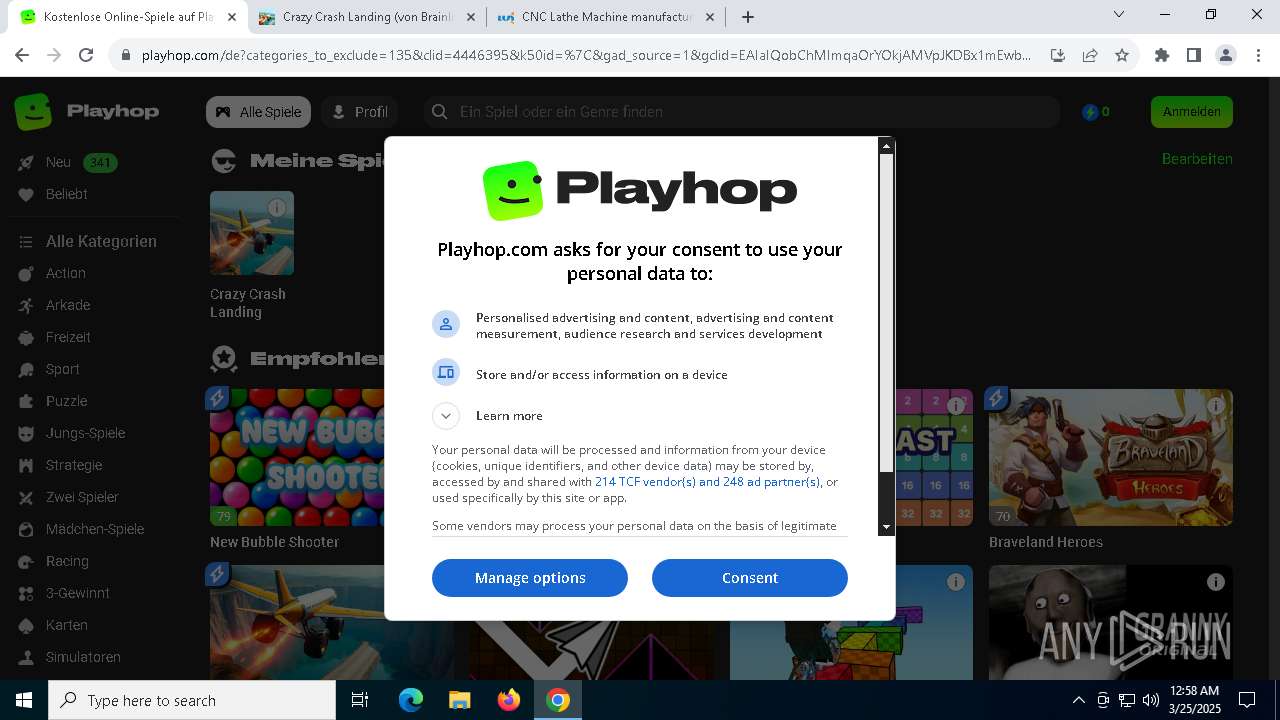Launch Firefox from taskbar

pos(509,700)
